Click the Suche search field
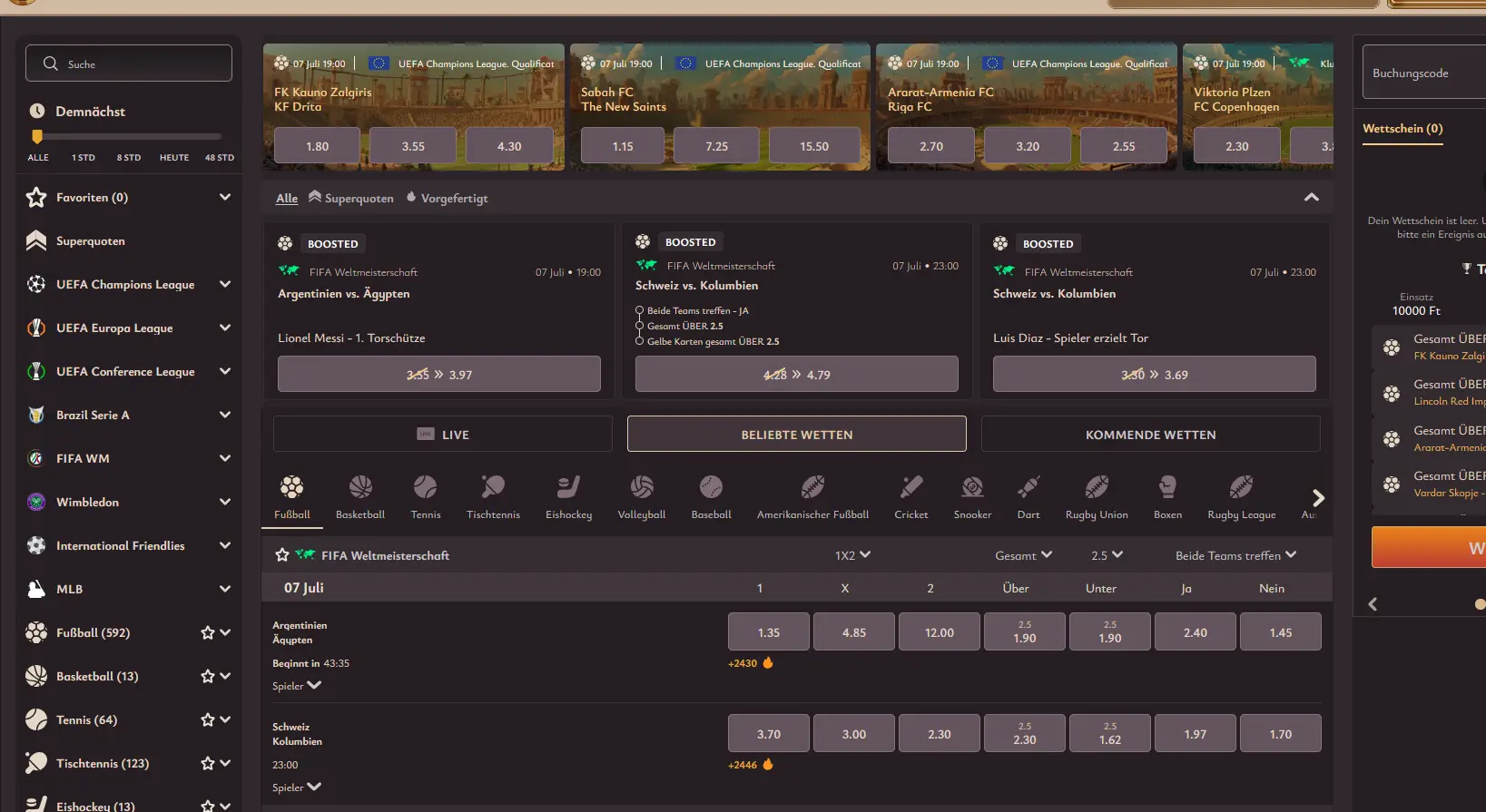Viewport: 1486px width, 812px height. pyautogui.click(x=129, y=64)
